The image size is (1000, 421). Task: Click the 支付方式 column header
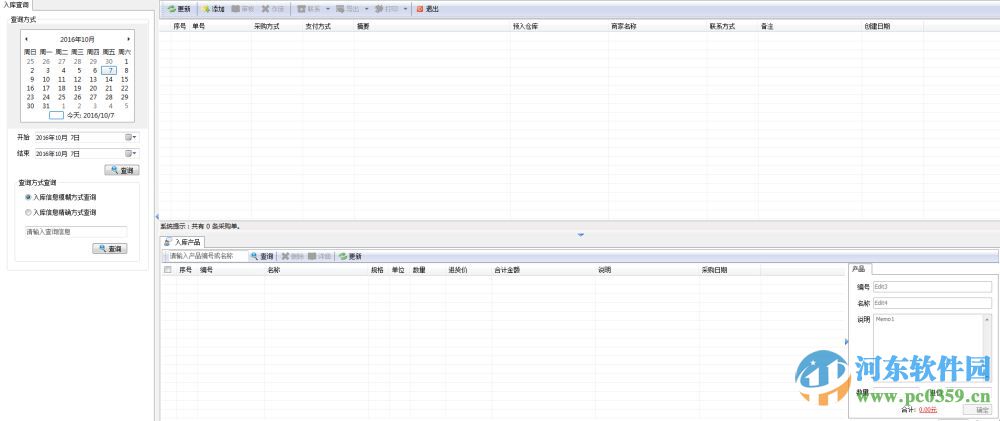click(318, 27)
